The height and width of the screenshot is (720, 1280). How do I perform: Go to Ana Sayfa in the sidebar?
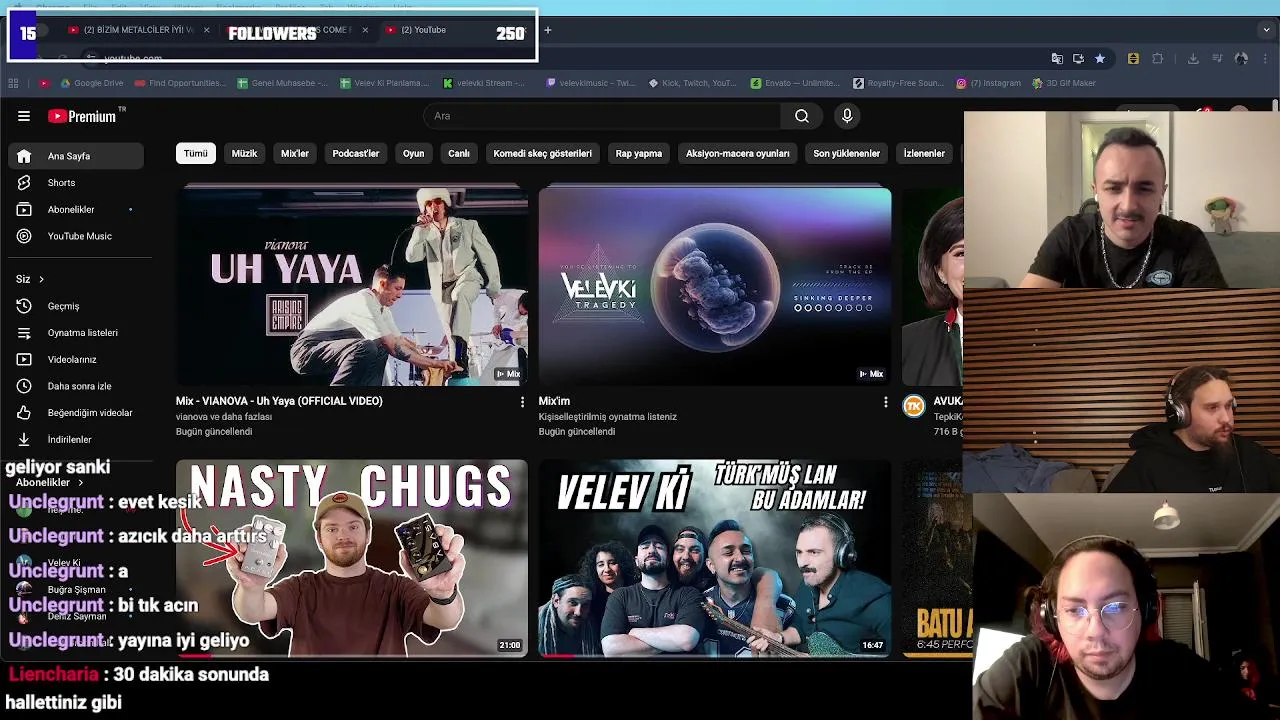(78, 156)
